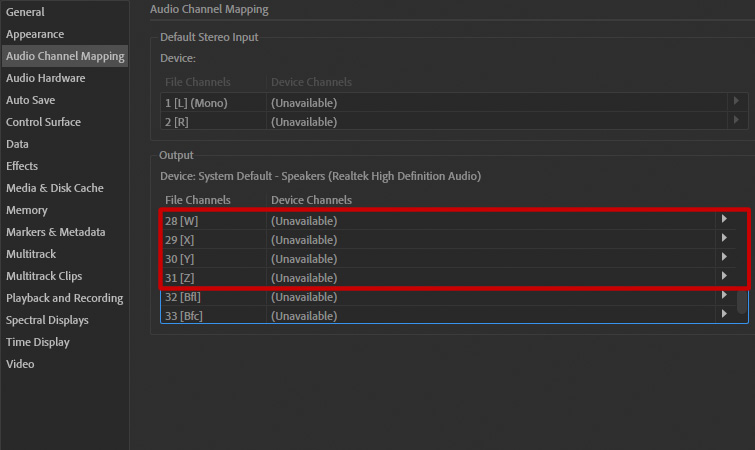Click the Device Channels column header in Output
The image size is (755, 450).
pyautogui.click(x=311, y=200)
